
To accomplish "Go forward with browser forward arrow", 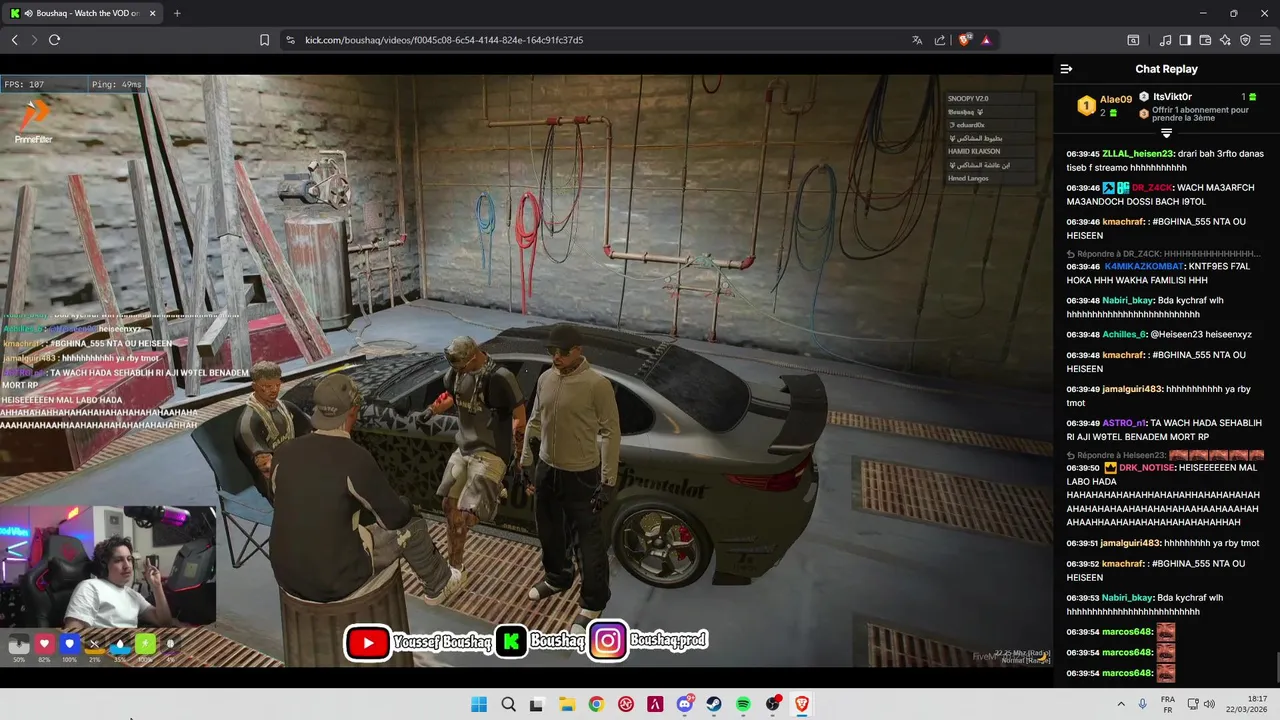I will click(x=34, y=40).
